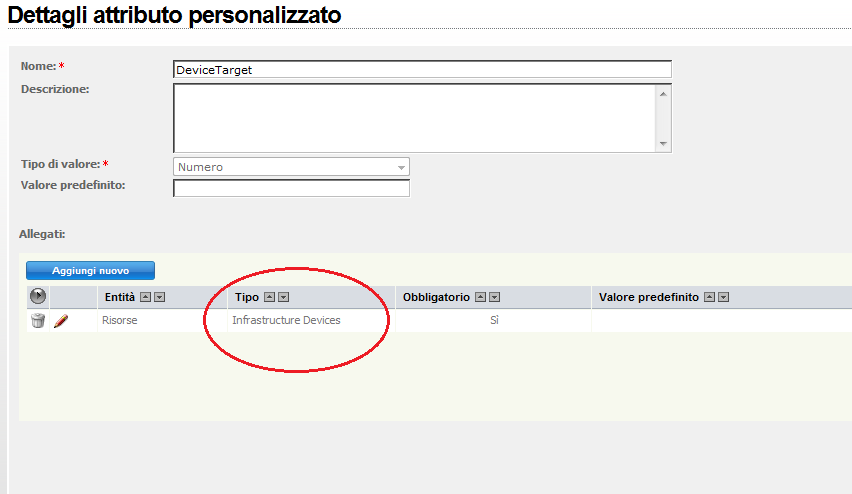Sort Entità column ascending
Viewport: 852px width, 494px height.
[x=145, y=297]
